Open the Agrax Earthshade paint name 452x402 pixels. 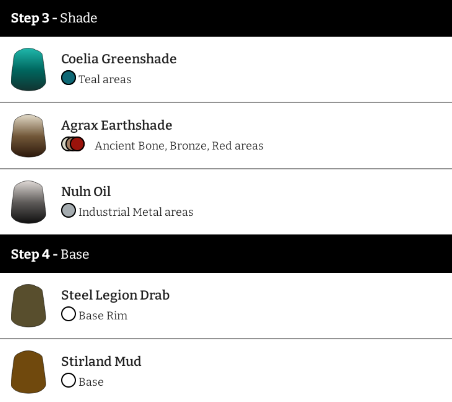[x=117, y=125]
